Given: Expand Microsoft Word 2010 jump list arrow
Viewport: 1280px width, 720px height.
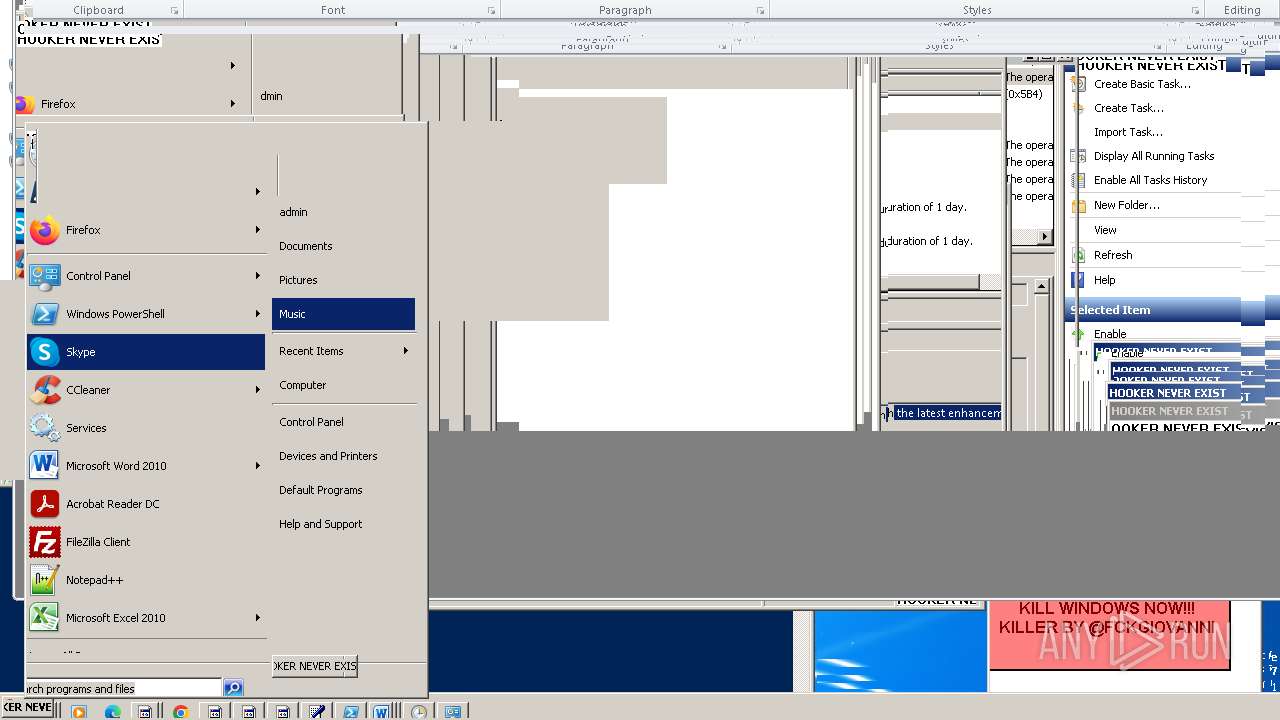Looking at the screenshot, I should [x=257, y=466].
